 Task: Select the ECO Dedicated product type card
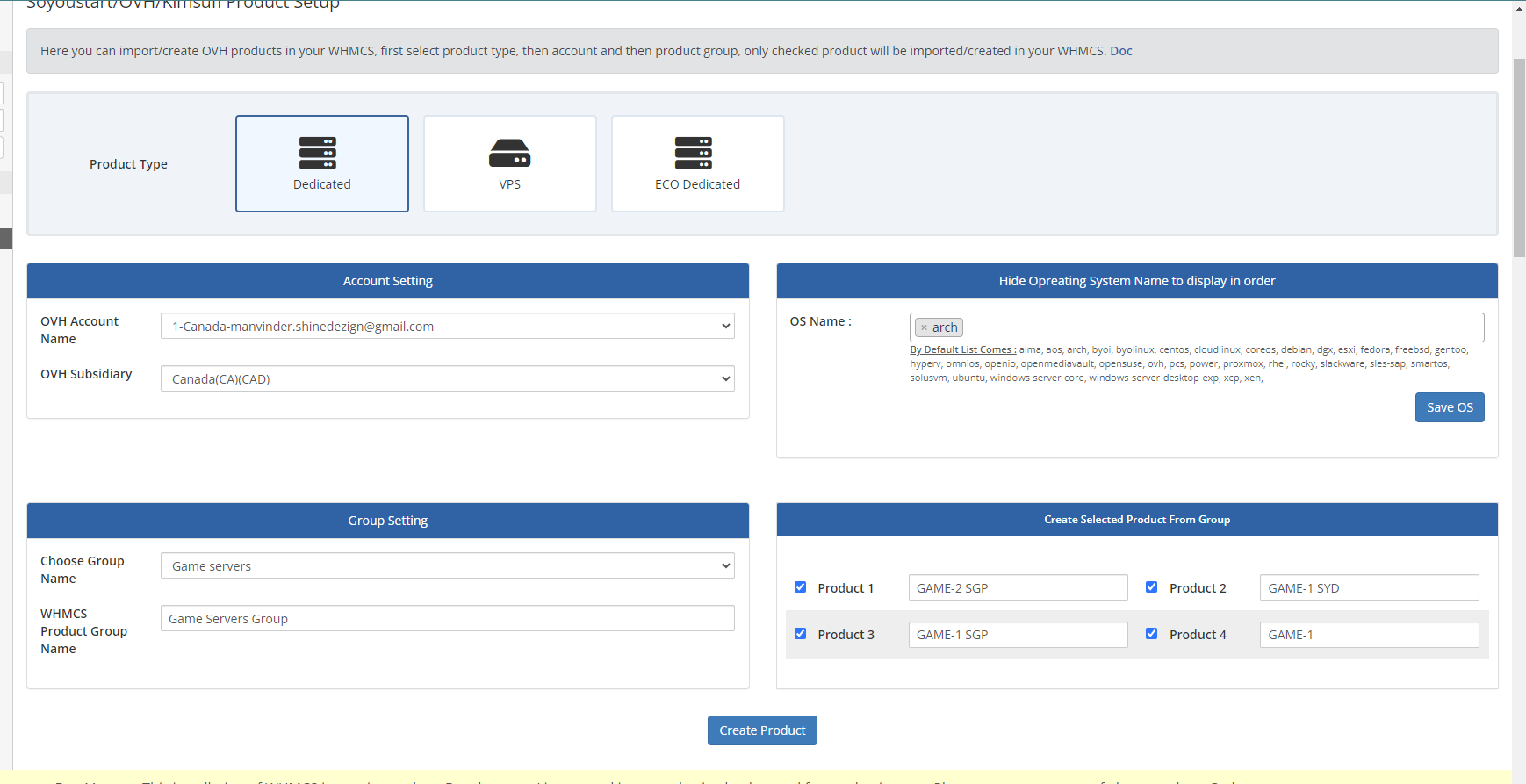698,163
